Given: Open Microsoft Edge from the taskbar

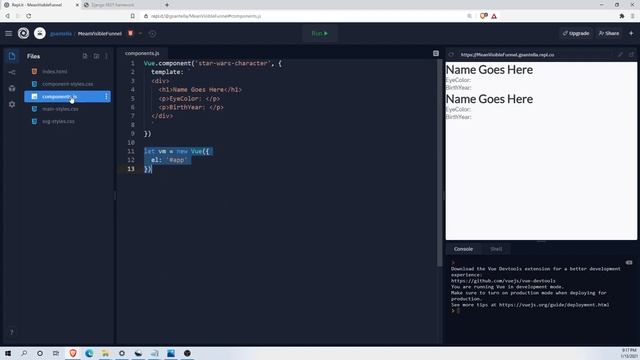Looking at the screenshot, I should (89, 353).
